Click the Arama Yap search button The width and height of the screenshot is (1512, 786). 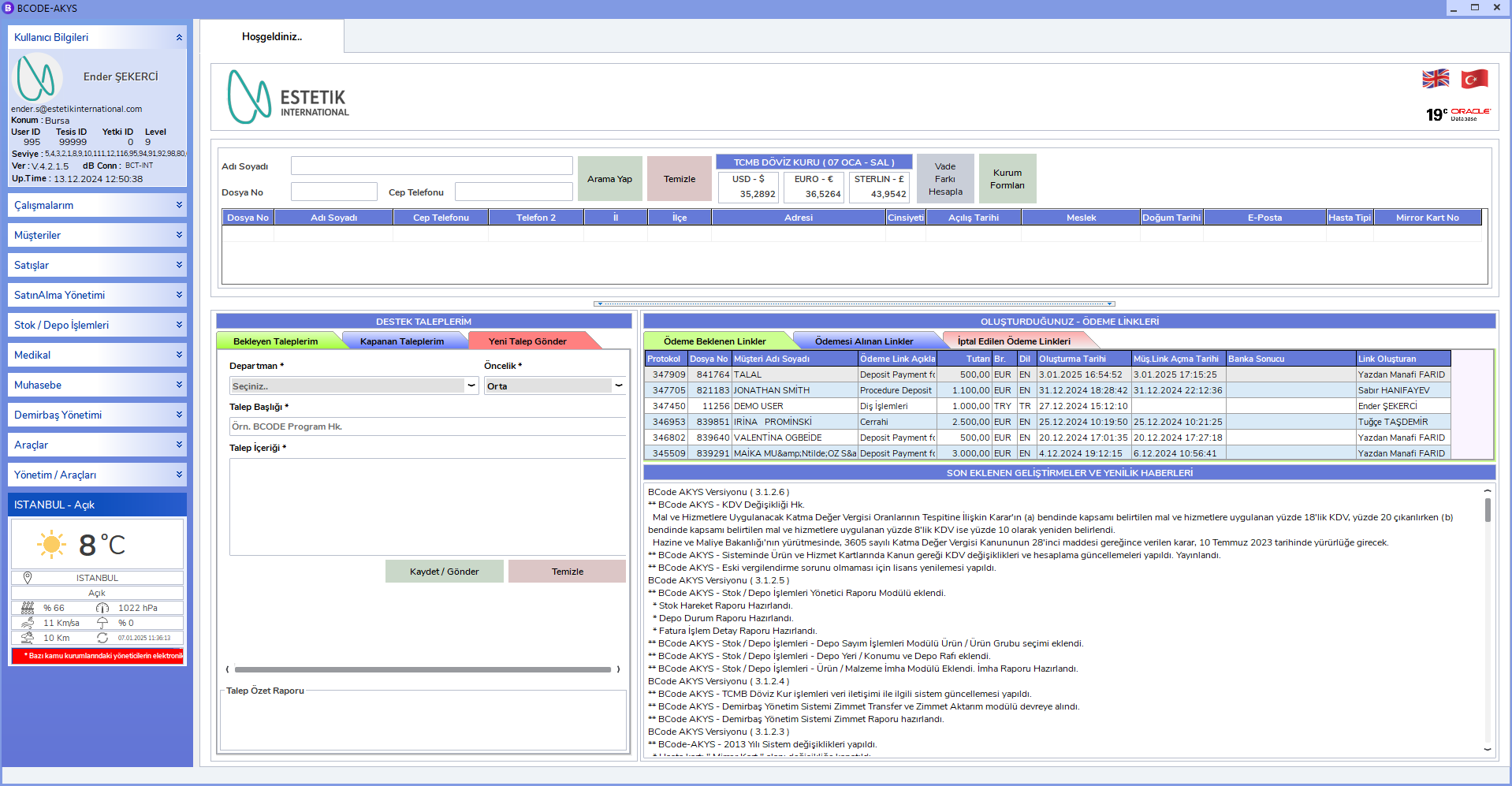tap(609, 179)
